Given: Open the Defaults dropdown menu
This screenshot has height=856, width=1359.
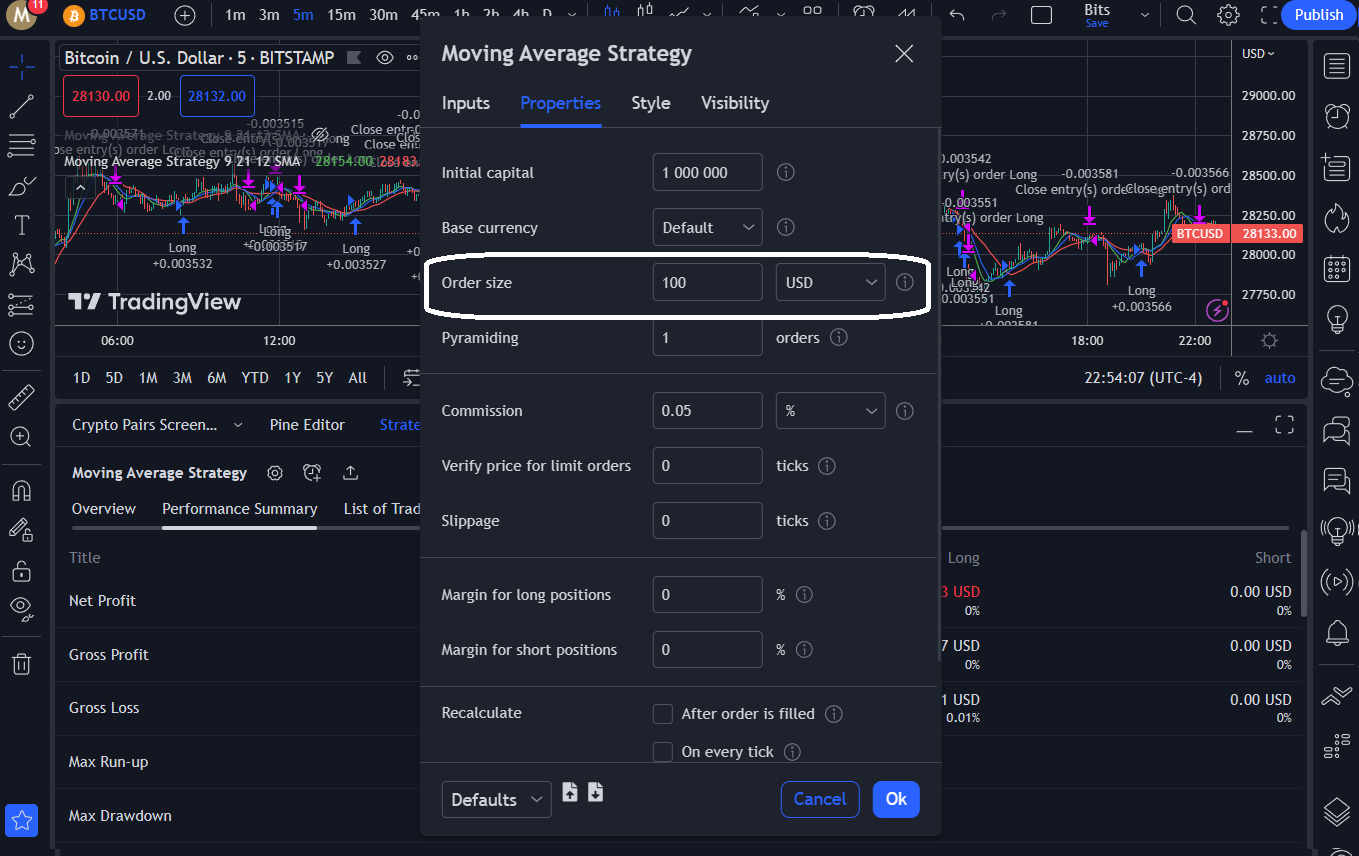Looking at the screenshot, I should click(496, 799).
